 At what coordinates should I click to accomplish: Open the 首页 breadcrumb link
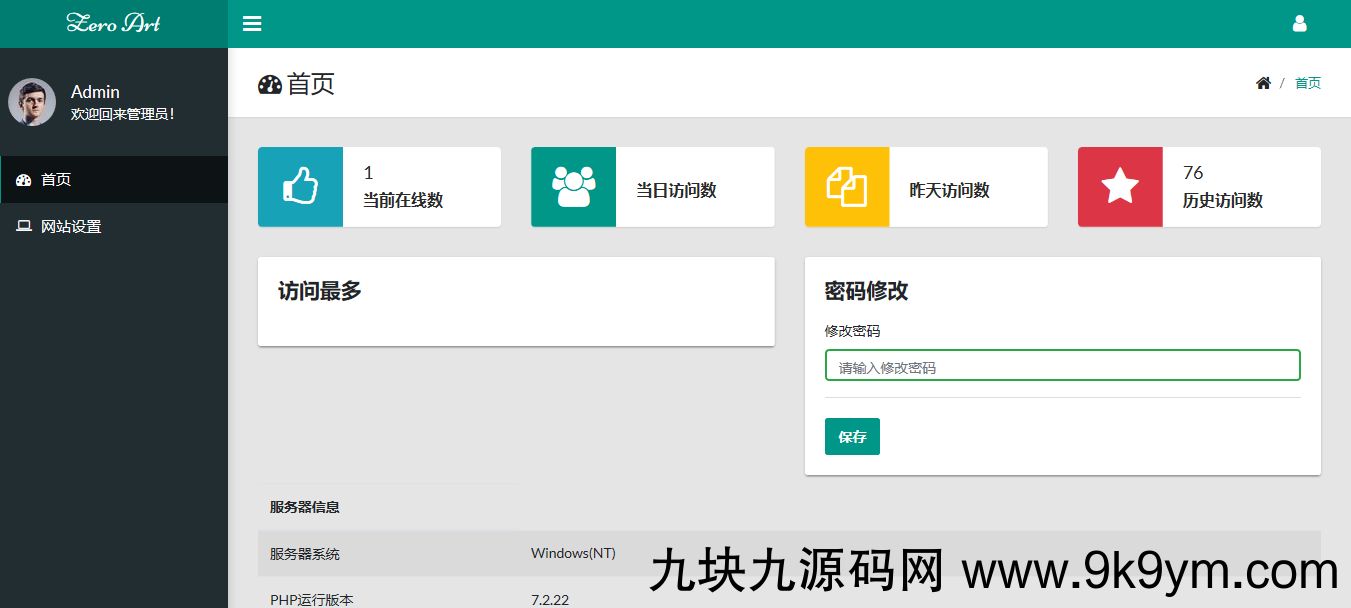pyautogui.click(x=1307, y=83)
